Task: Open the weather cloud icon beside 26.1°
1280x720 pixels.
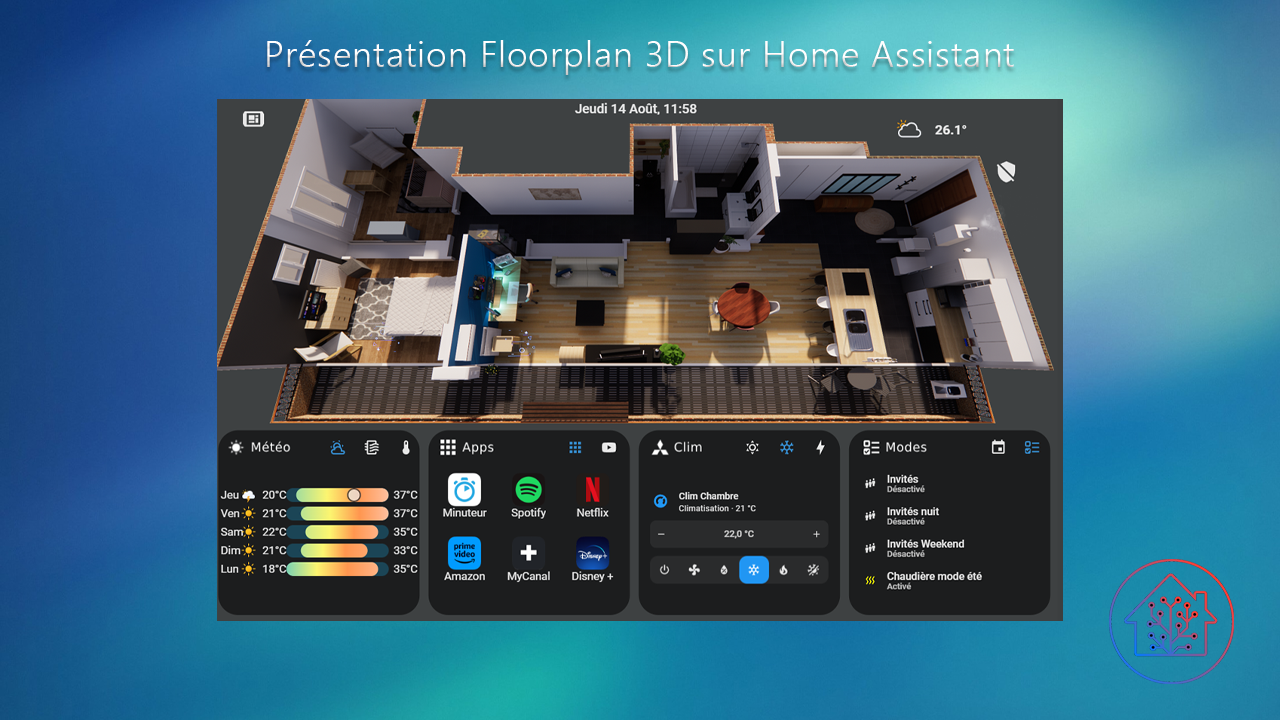Action: point(909,129)
